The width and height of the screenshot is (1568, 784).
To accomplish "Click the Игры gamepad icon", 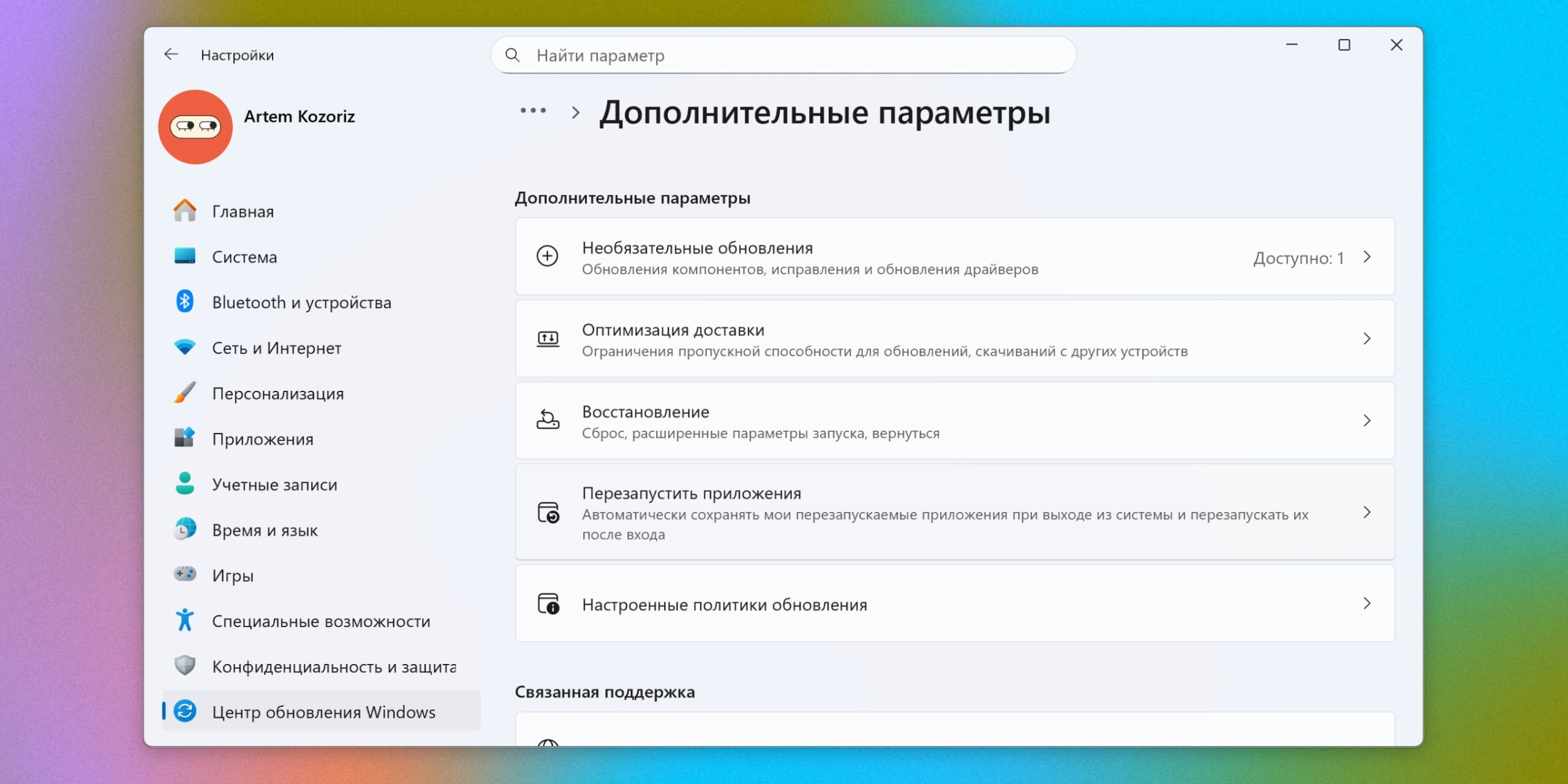I will point(185,575).
